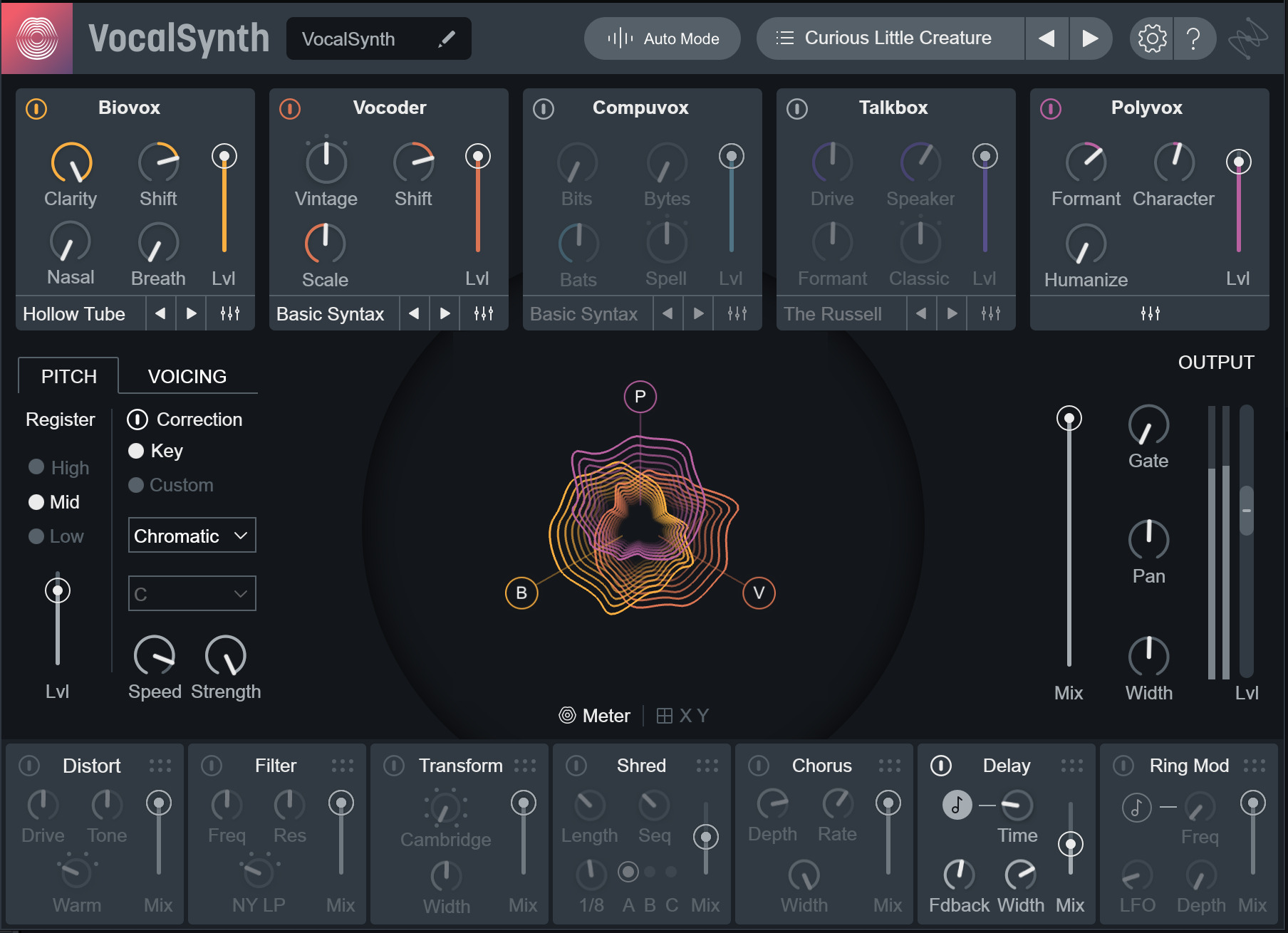Click the V node in visualizer
The image size is (1288, 933).
759,593
